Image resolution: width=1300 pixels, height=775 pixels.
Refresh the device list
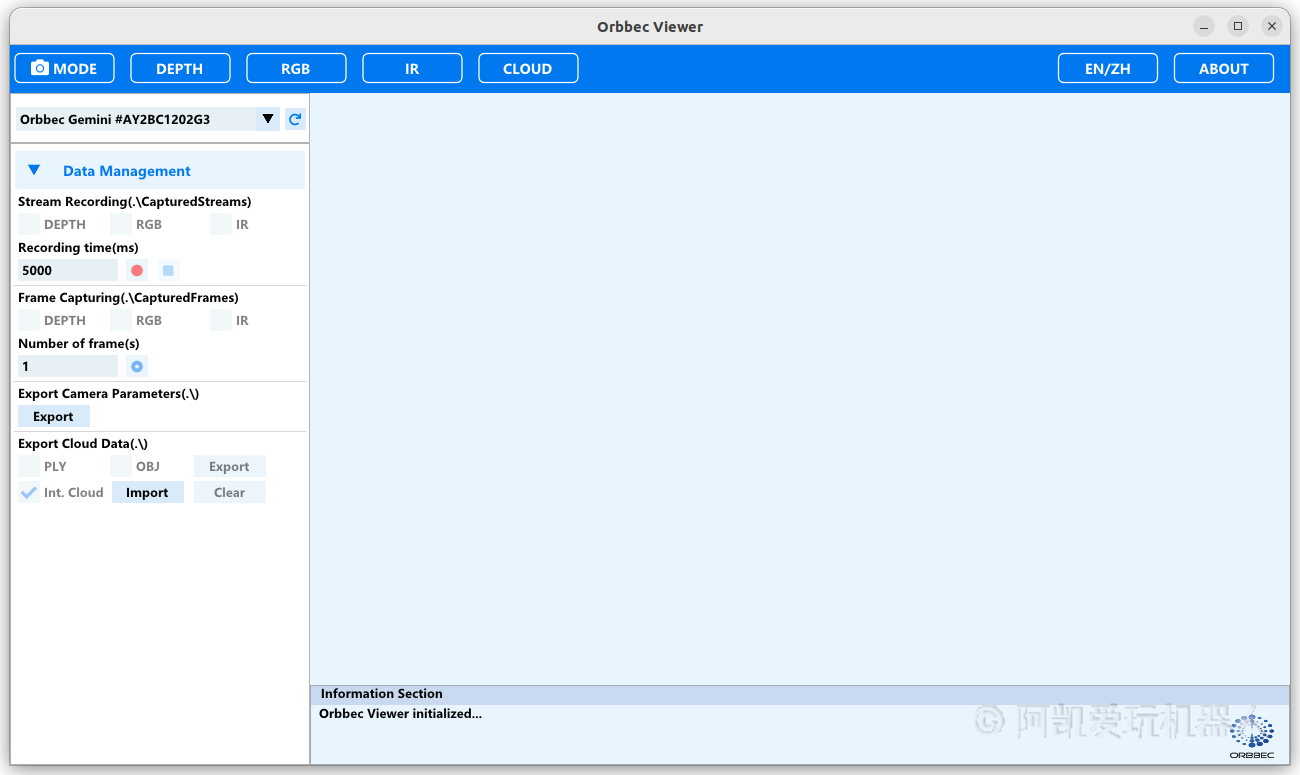coord(295,119)
